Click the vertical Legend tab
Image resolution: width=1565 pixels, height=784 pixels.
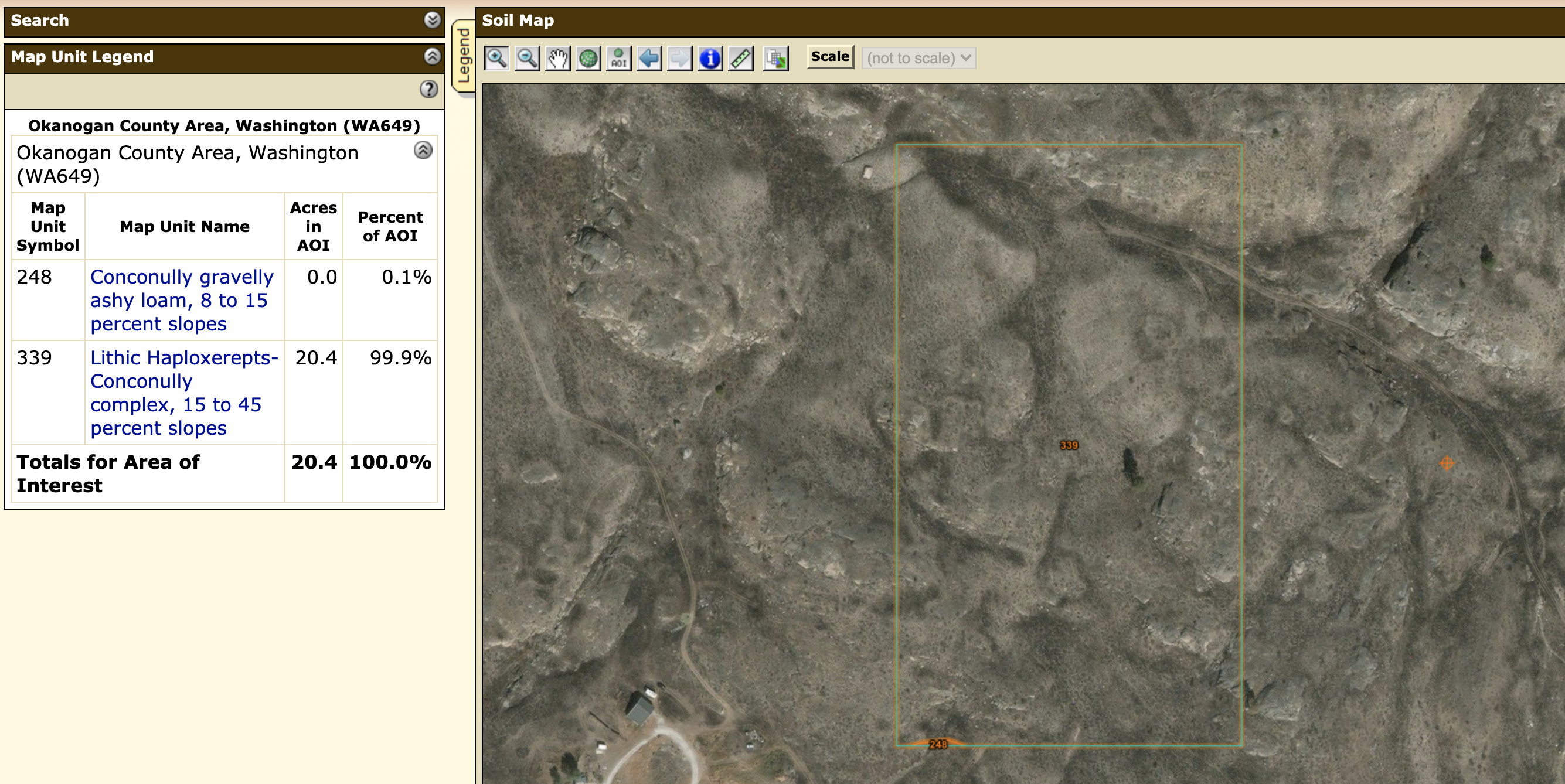[x=464, y=56]
